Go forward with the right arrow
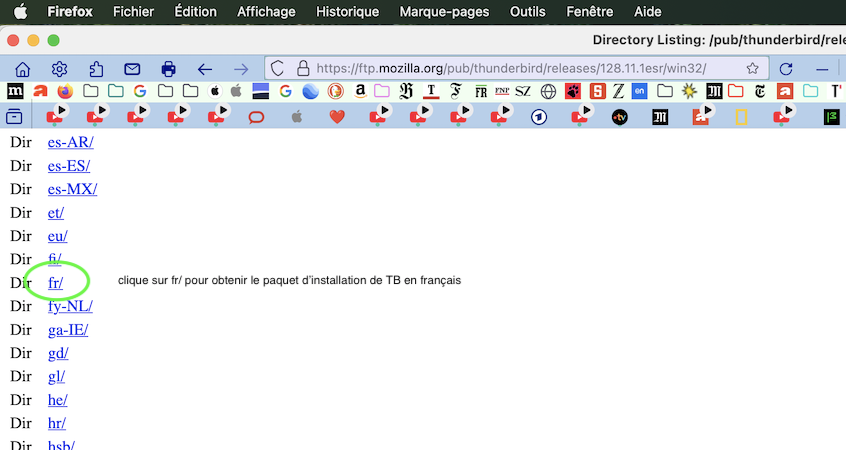The width and height of the screenshot is (846, 450). [241, 69]
